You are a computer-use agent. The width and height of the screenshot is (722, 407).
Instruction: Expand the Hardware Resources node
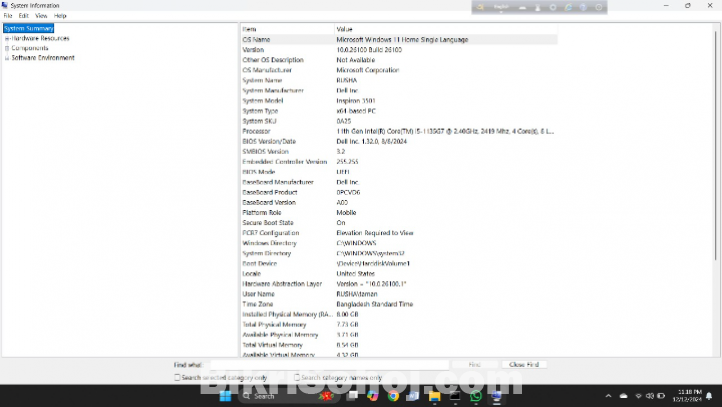pyautogui.click(x=7, y=39)
